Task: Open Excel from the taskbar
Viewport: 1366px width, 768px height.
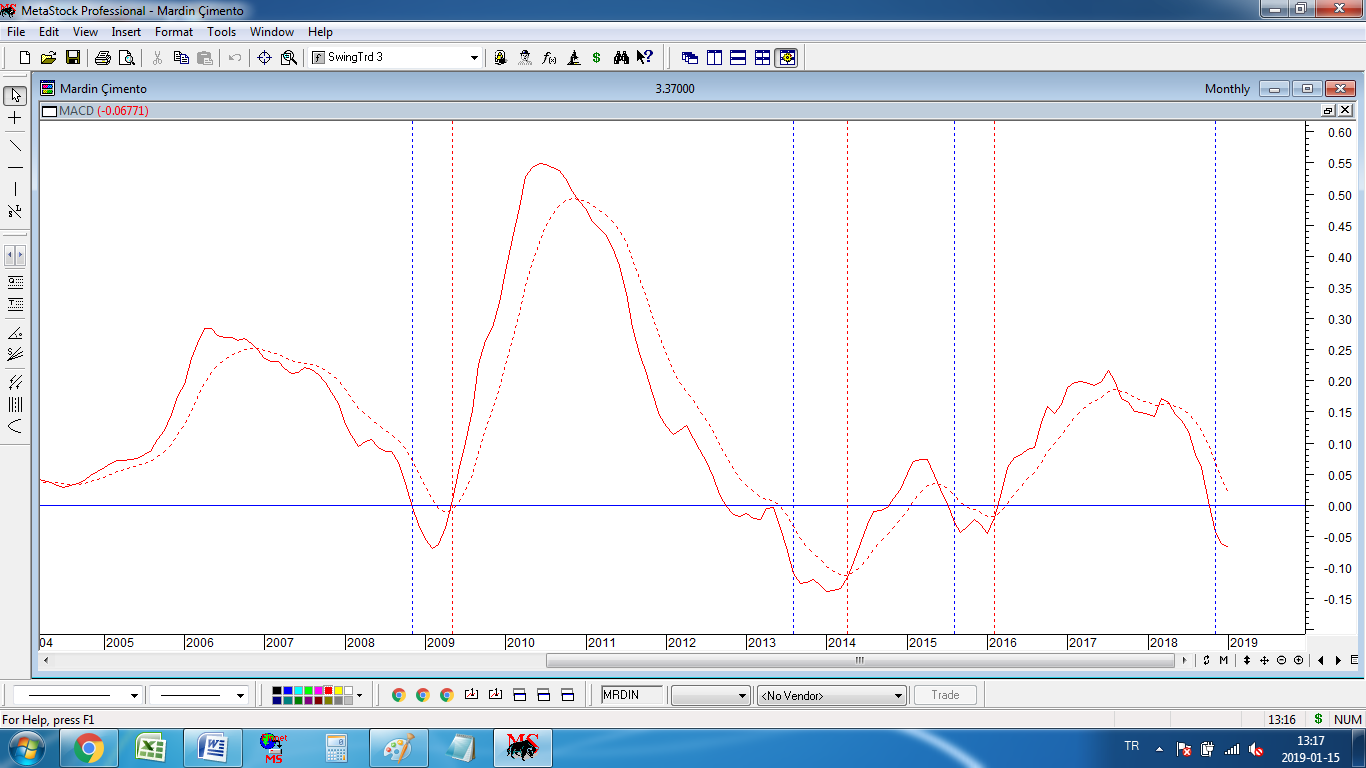Action: [x=151, y=748]
